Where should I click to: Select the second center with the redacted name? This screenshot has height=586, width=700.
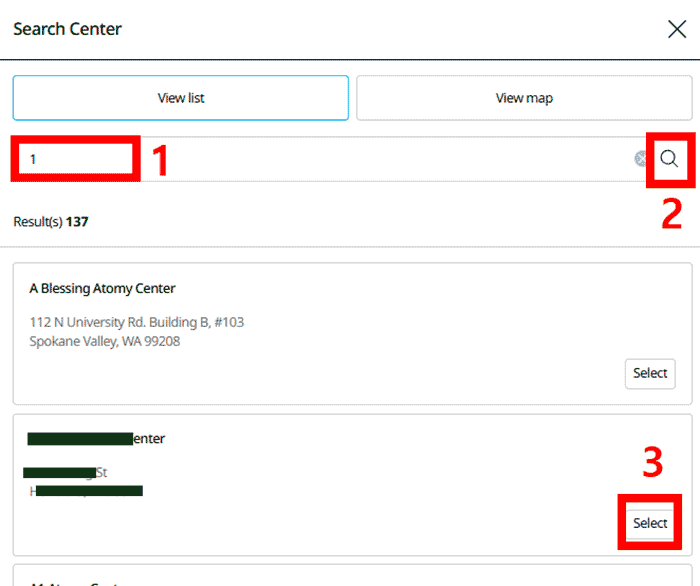pos(650,523)
